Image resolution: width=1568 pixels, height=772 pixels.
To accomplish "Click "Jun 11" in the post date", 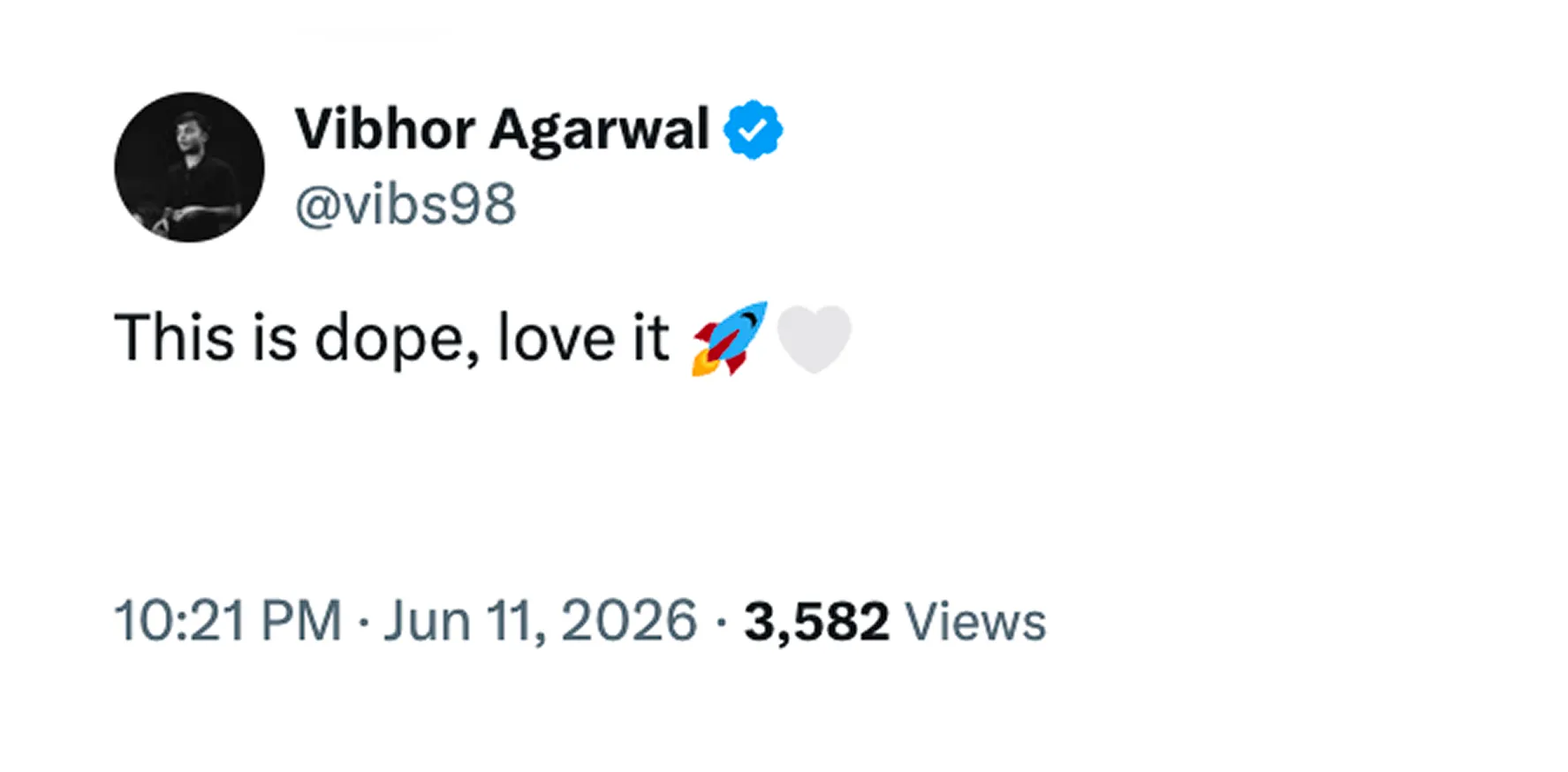I will [460, 621].
